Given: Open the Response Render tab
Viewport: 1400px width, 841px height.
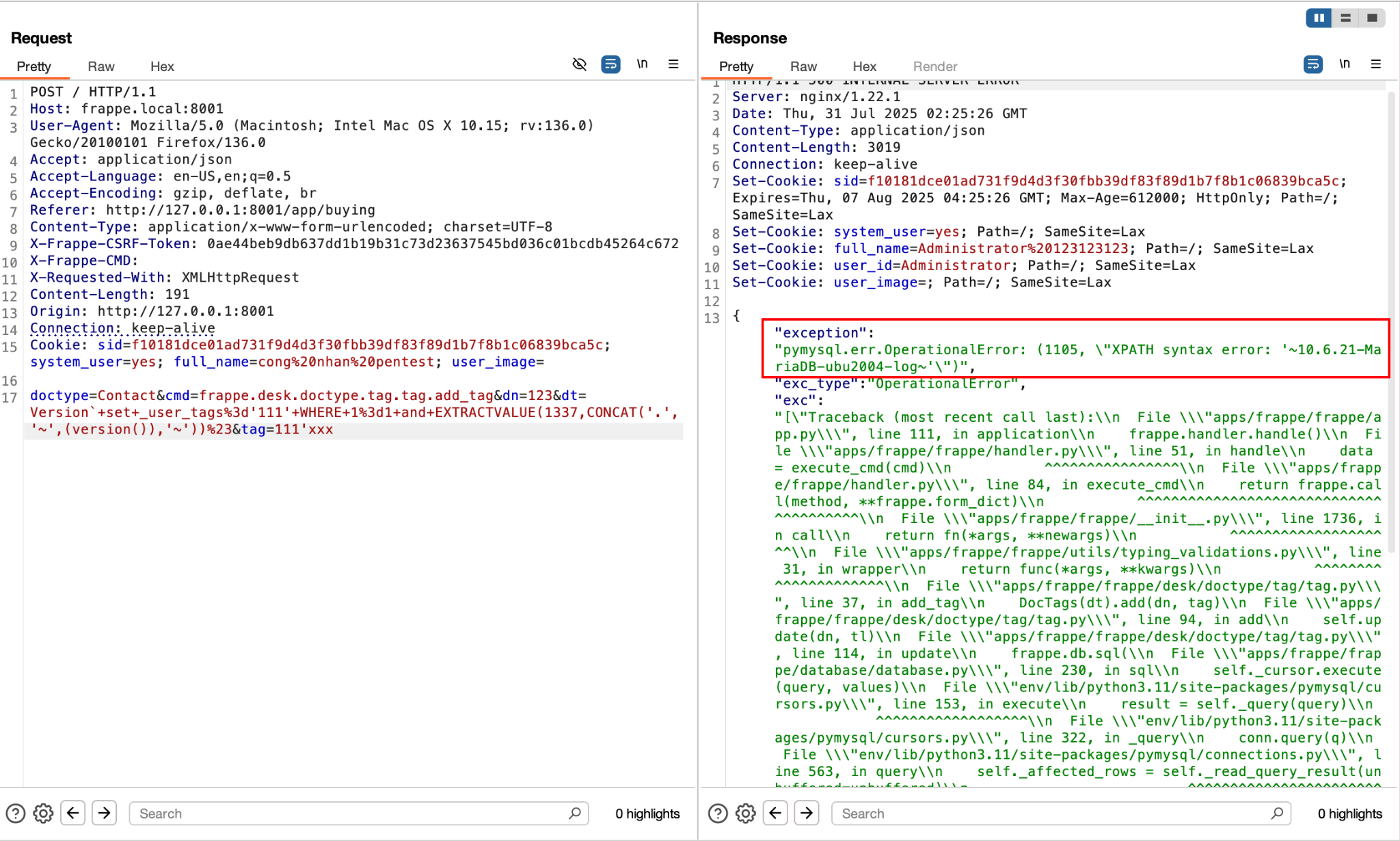Looking at the screenshot, I should coord(934,66).
